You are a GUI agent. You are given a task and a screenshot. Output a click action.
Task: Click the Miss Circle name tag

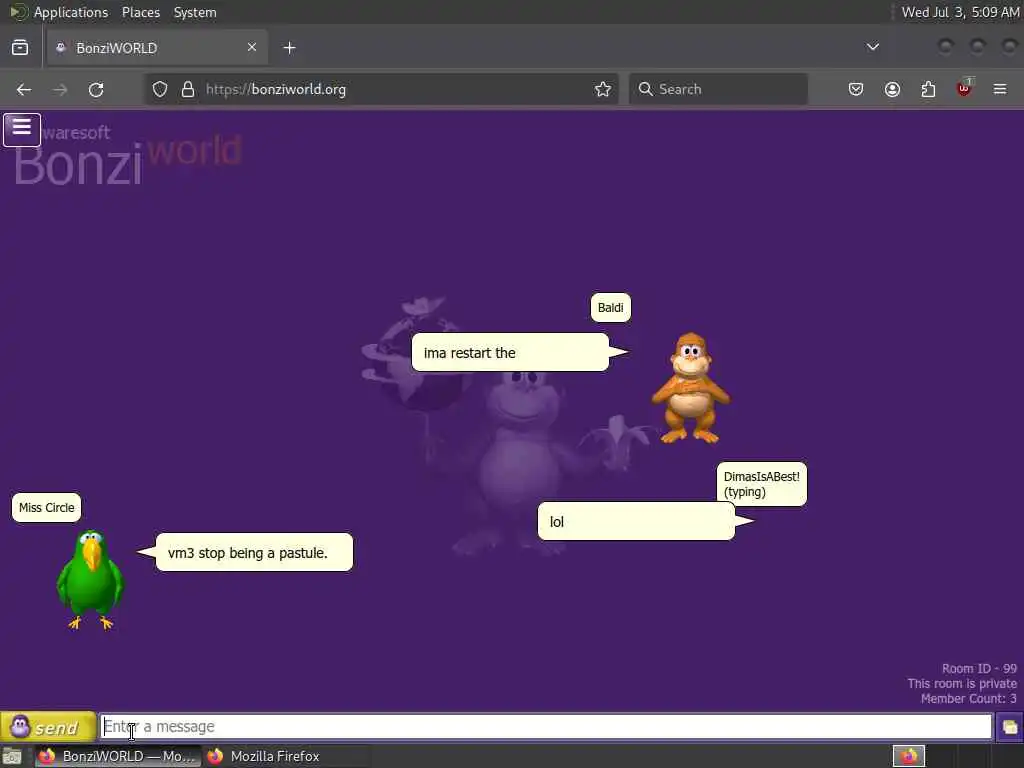(46, 507)
